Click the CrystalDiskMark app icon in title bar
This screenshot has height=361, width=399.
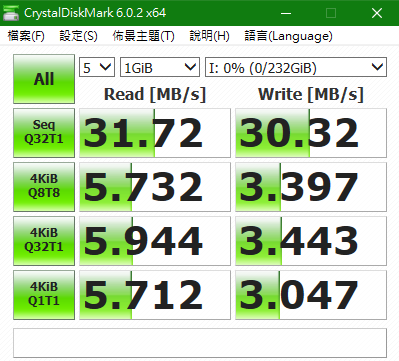click(x=11, y=13)
